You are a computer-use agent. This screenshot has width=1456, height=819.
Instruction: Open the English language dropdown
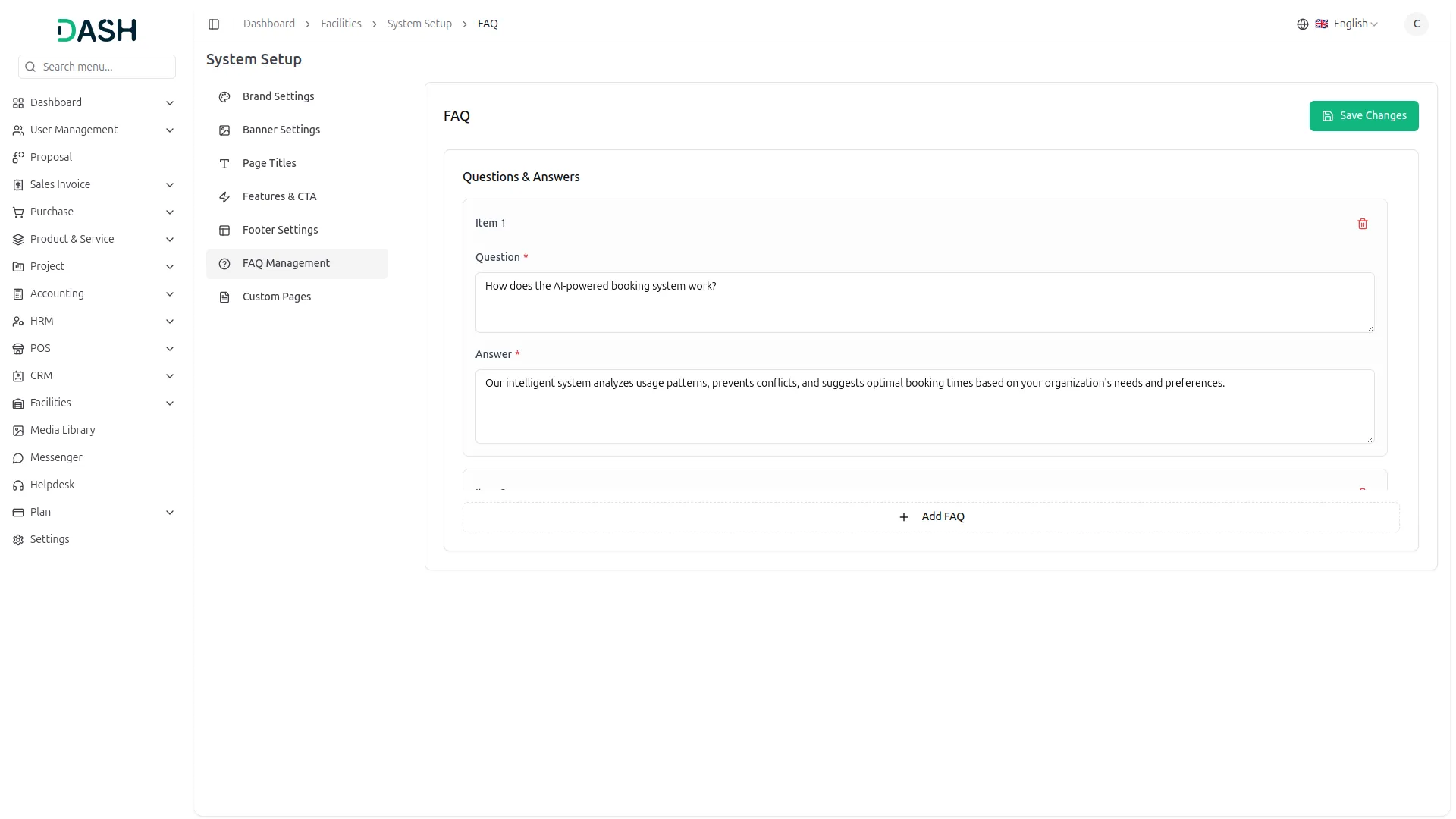[1355, 24]
